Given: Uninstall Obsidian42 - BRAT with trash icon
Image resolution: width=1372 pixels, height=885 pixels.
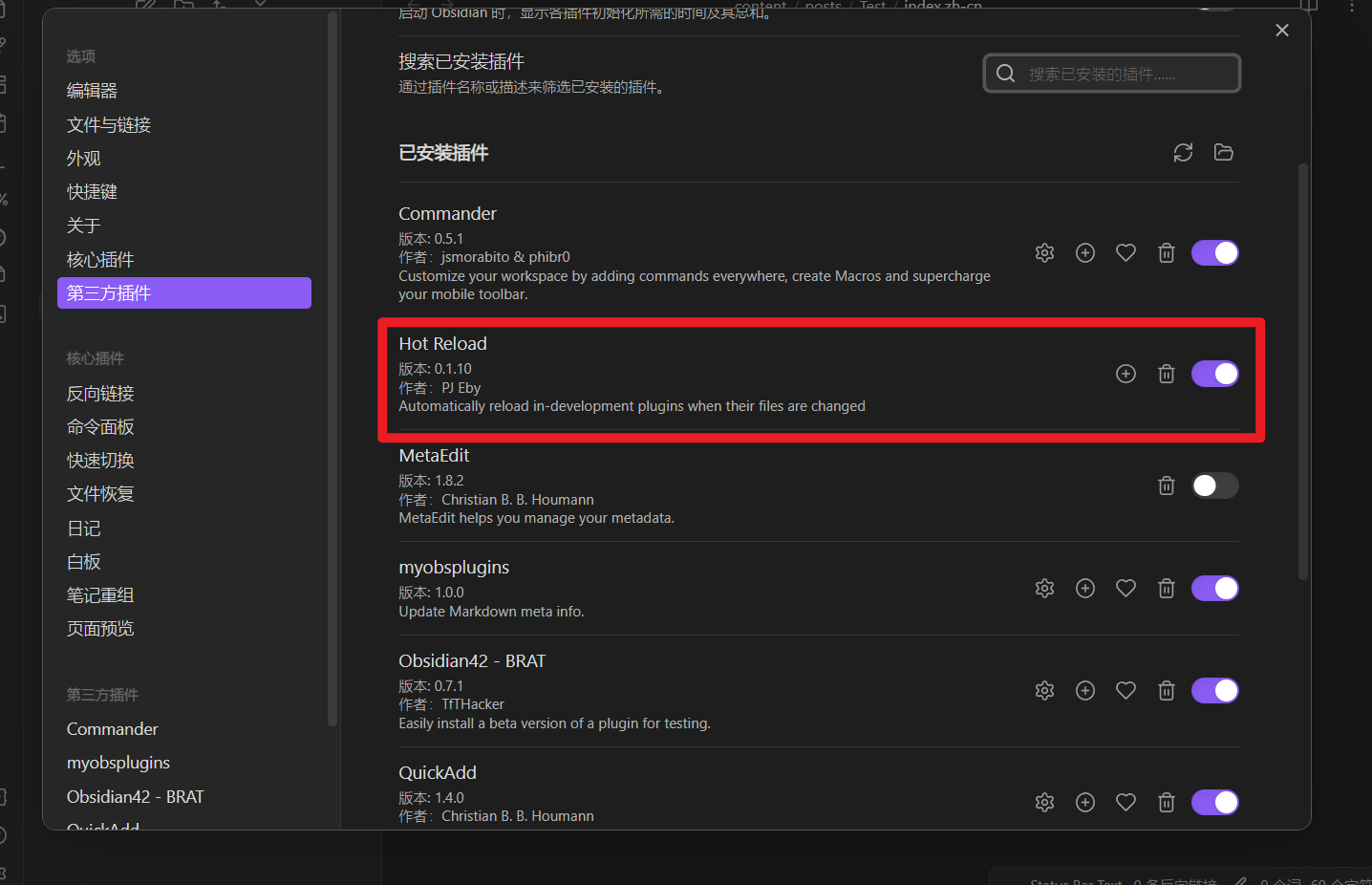Looking at the screenshot, I should pyautogui.click(x=1166, y=691).
